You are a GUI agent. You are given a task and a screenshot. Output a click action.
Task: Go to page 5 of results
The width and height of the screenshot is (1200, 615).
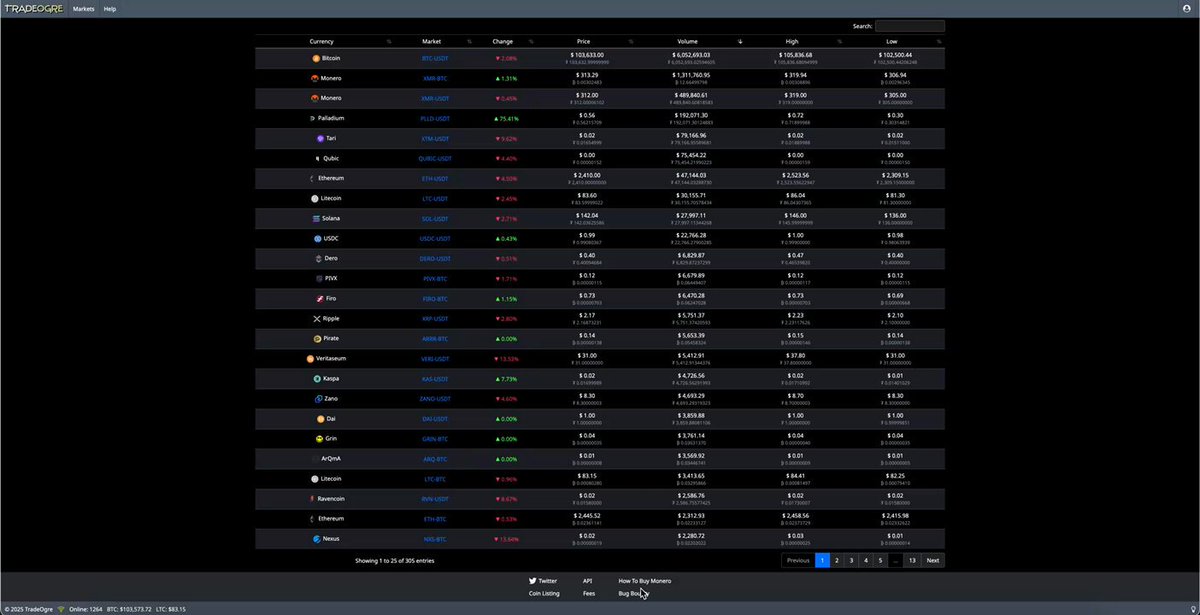(x=880, y=560)
